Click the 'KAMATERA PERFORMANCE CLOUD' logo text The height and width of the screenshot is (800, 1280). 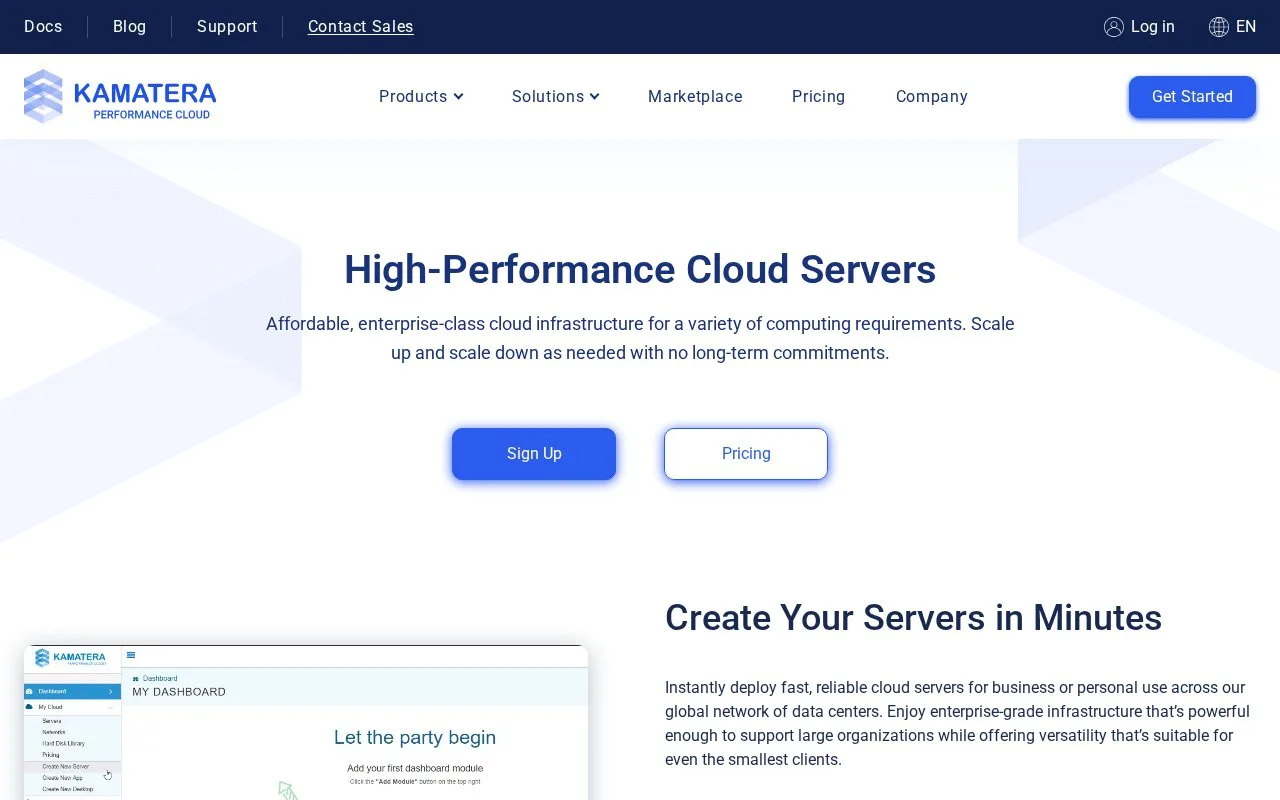click(x=145, y=100)
